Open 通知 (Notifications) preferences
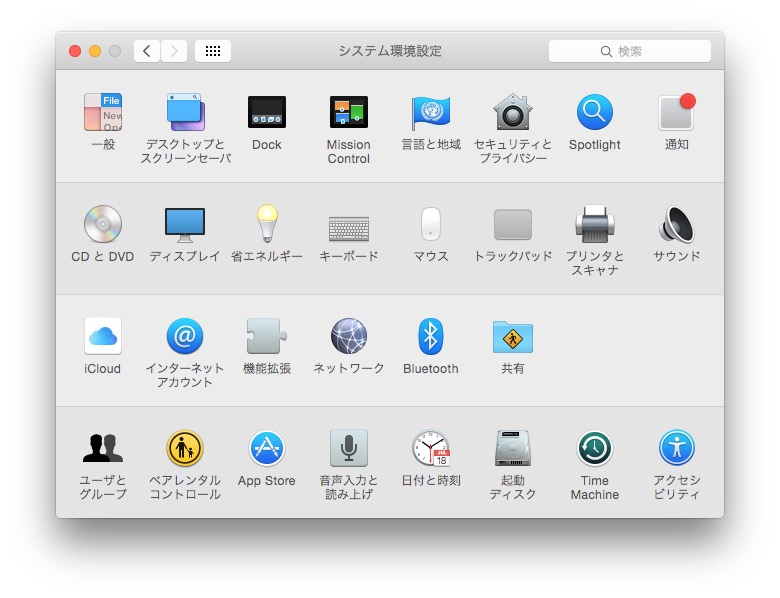 [x=677, y=112]
